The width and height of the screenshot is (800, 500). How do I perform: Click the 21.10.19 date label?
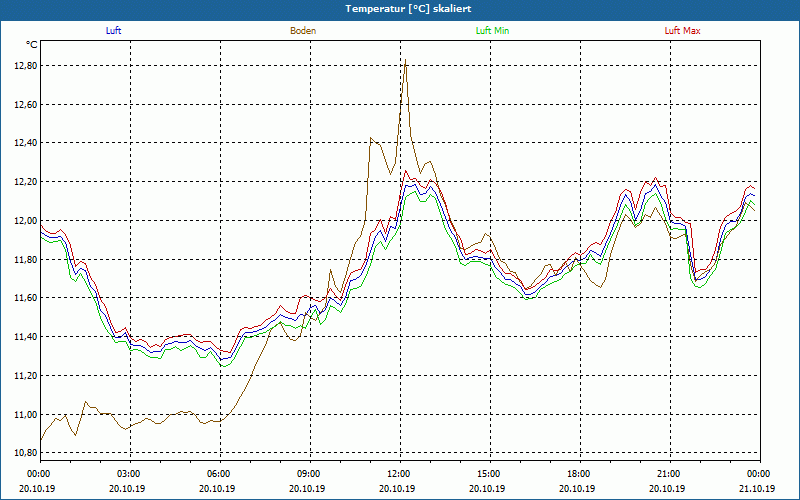(x=757, y=488)
